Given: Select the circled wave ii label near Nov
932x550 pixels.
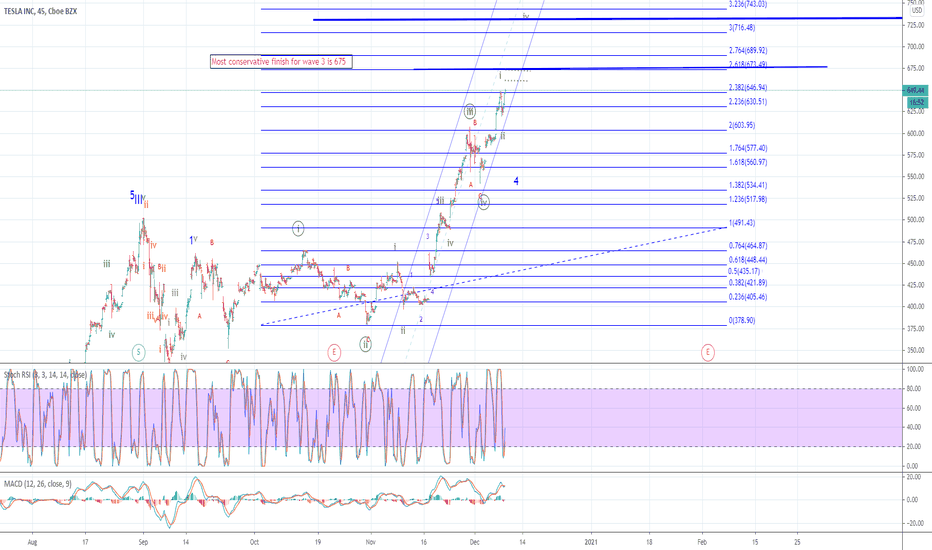Looking at the screenshot, I should (x=366, y=344).
